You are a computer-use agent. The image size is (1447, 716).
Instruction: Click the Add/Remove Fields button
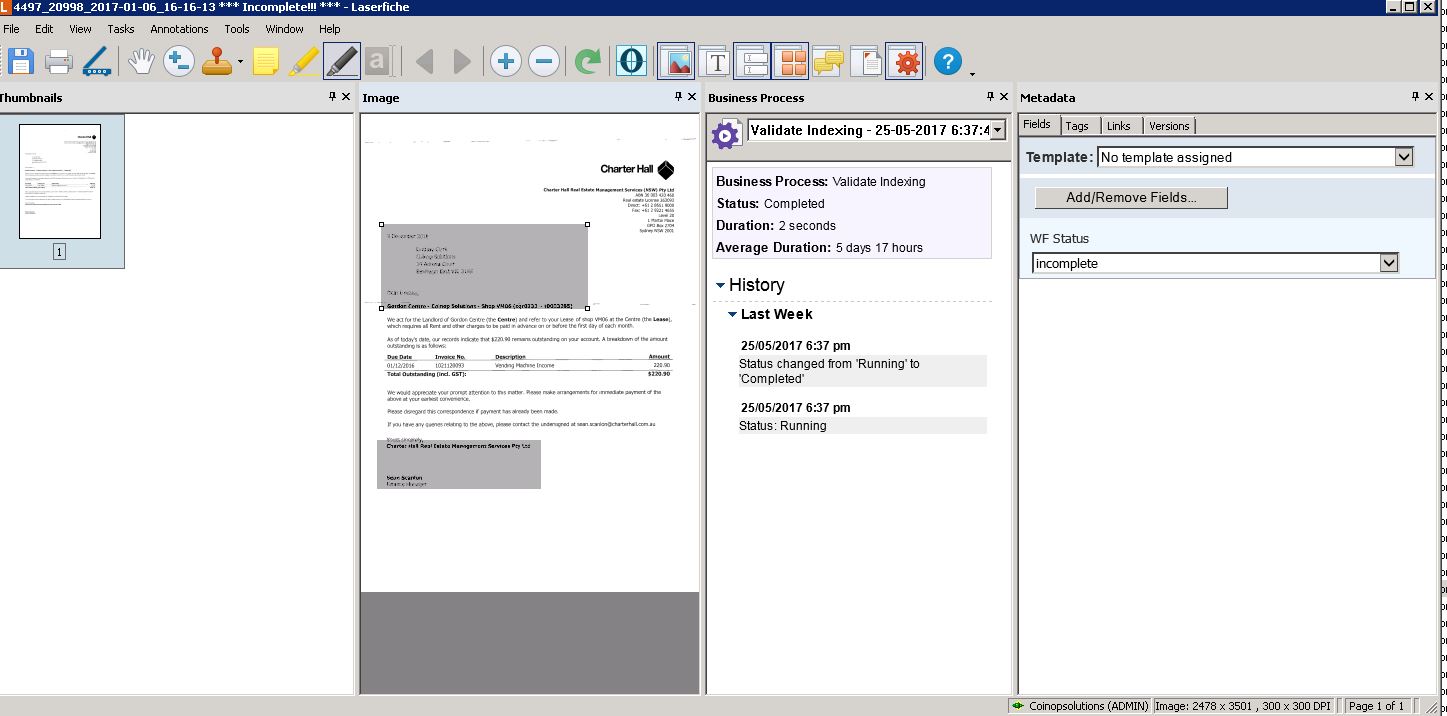[x=1131, y=197]
